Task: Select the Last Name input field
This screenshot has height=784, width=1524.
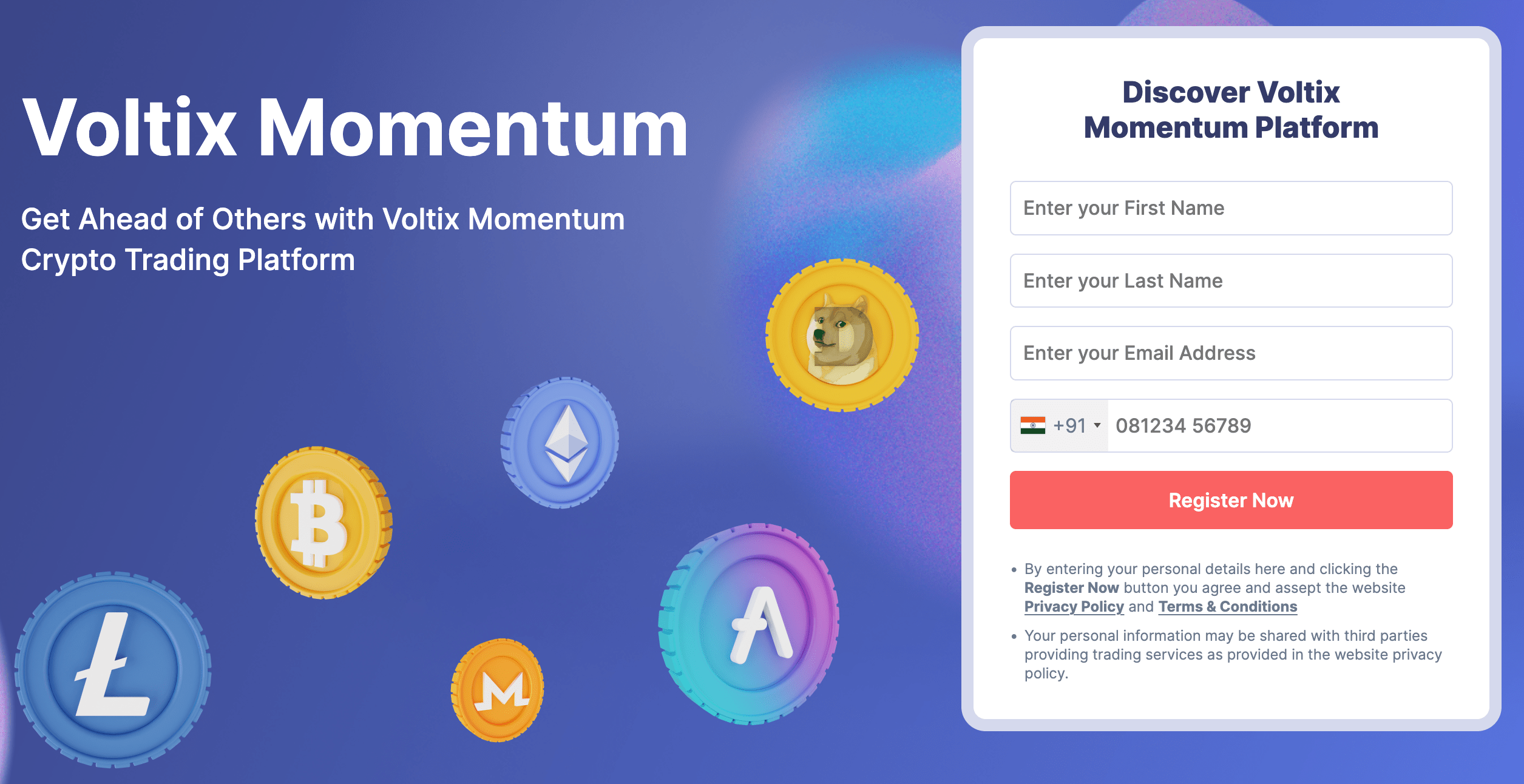Action: (1232, 280)
